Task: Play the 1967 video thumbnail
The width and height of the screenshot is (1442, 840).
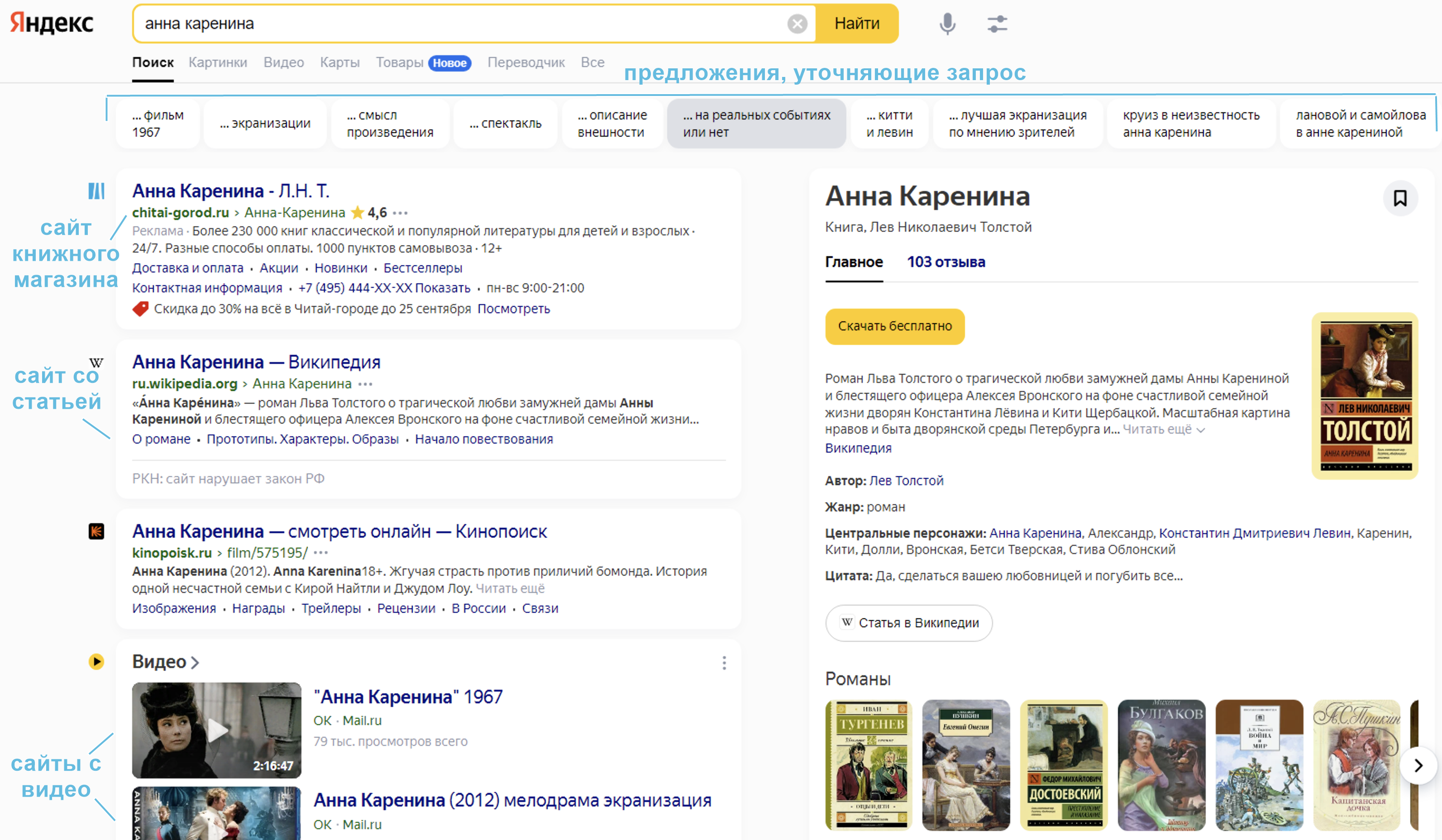Action: [216, 730]
